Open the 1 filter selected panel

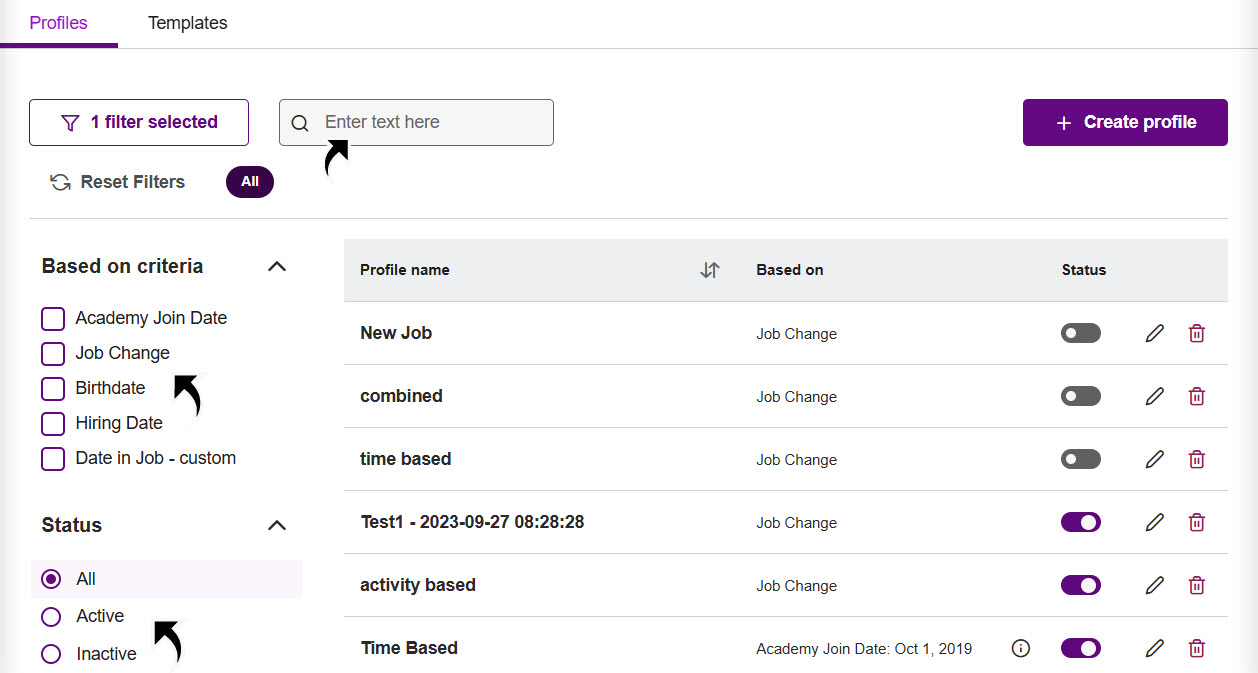139,122
